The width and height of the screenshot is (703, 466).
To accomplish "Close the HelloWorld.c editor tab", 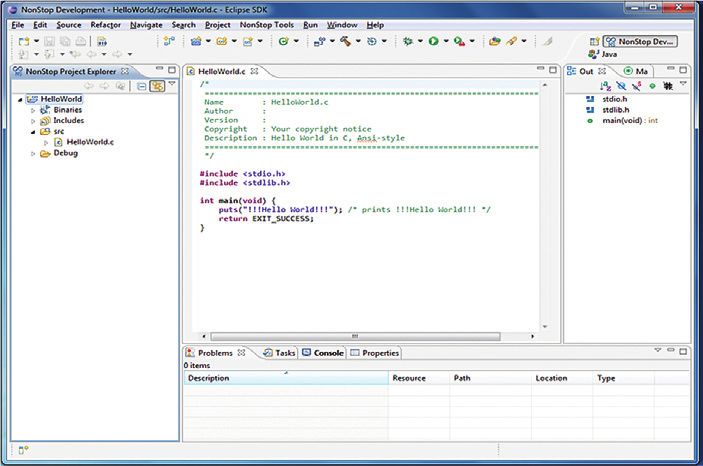I will pos(254,71).
